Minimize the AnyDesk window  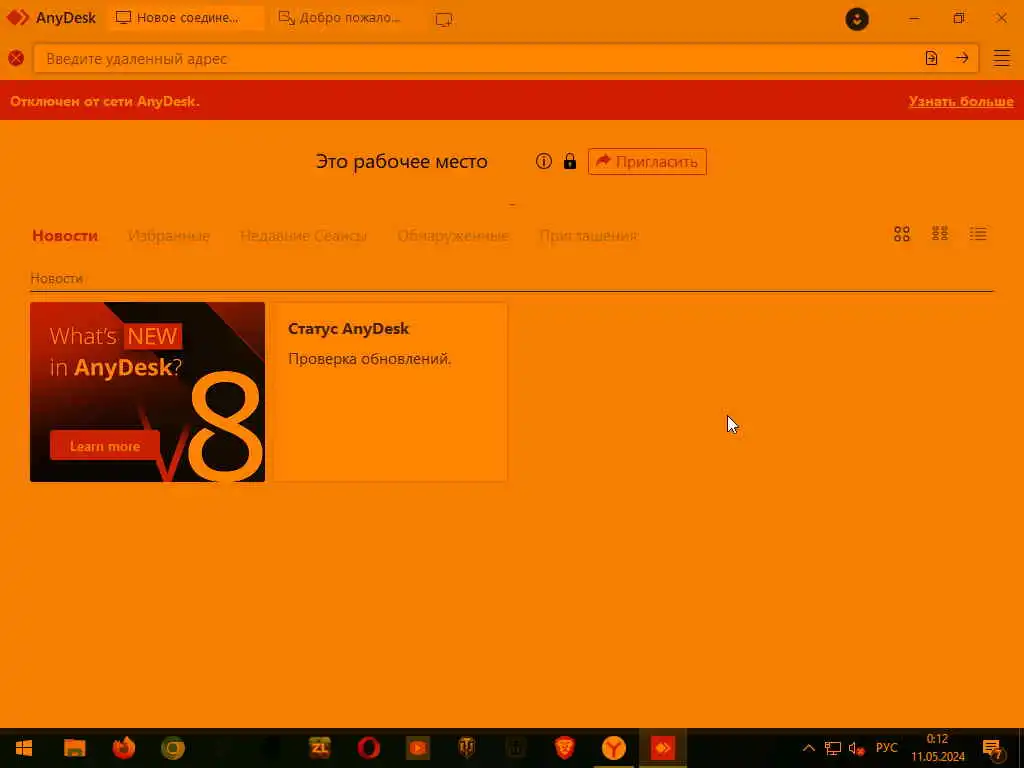914,18
